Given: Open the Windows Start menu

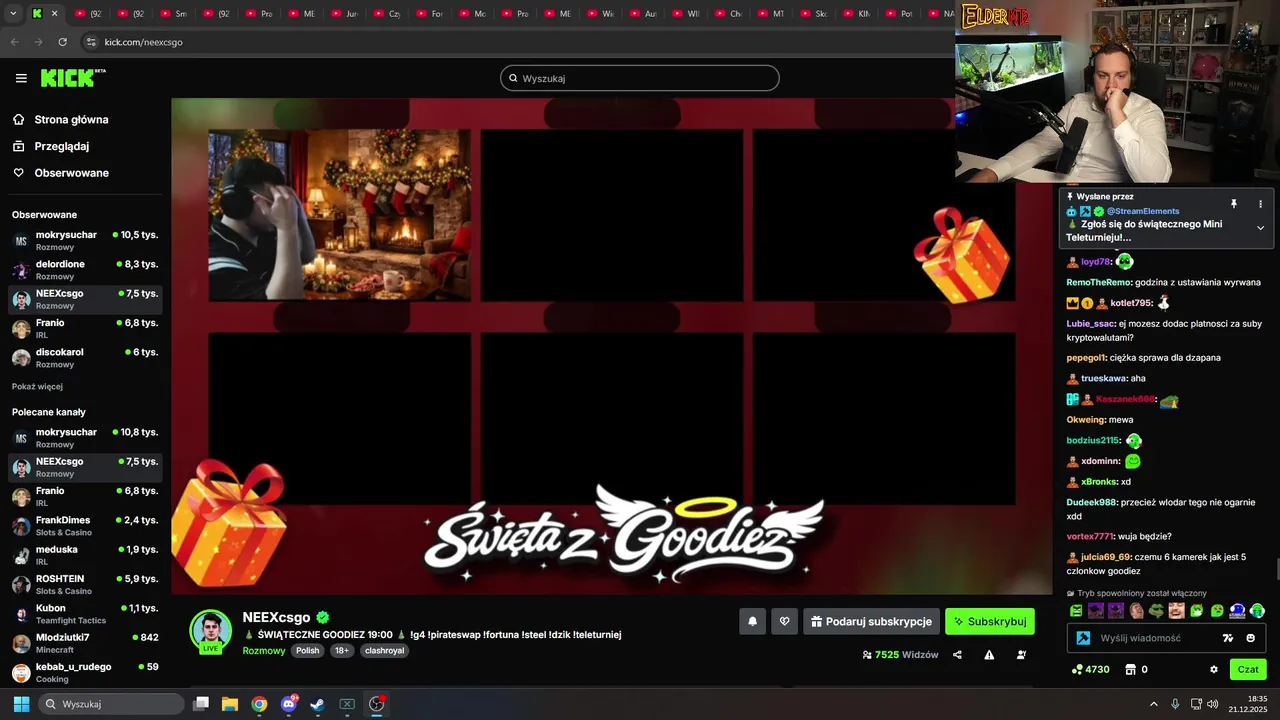Looking at the screenshot, I should point(21,704).
